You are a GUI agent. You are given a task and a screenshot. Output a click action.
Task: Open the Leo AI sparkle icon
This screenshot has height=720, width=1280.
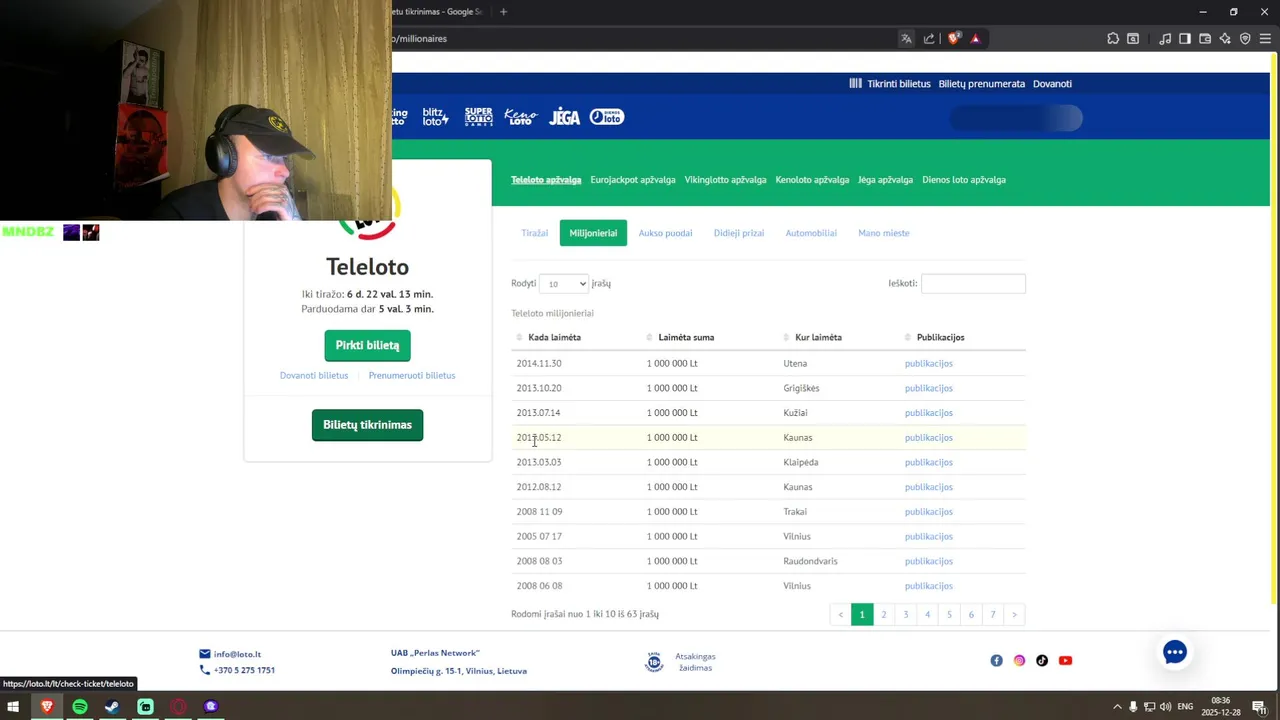1225,38
